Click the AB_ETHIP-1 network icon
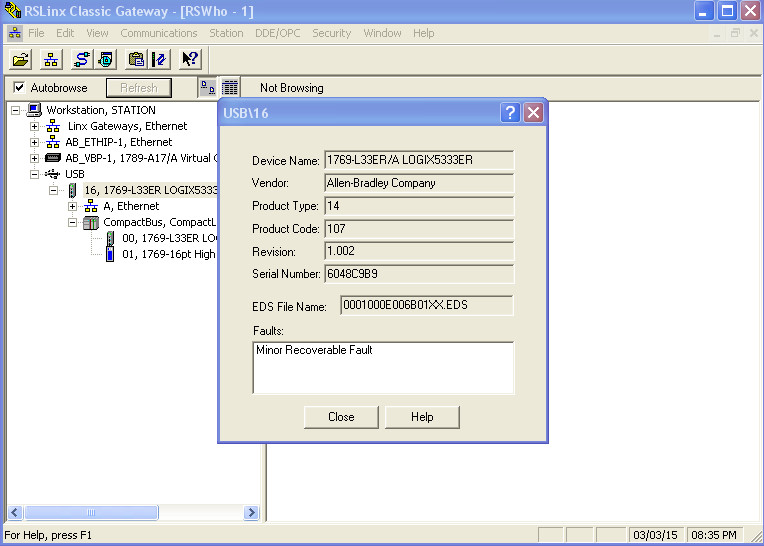The image size is (764, 546). coord(53,142)
